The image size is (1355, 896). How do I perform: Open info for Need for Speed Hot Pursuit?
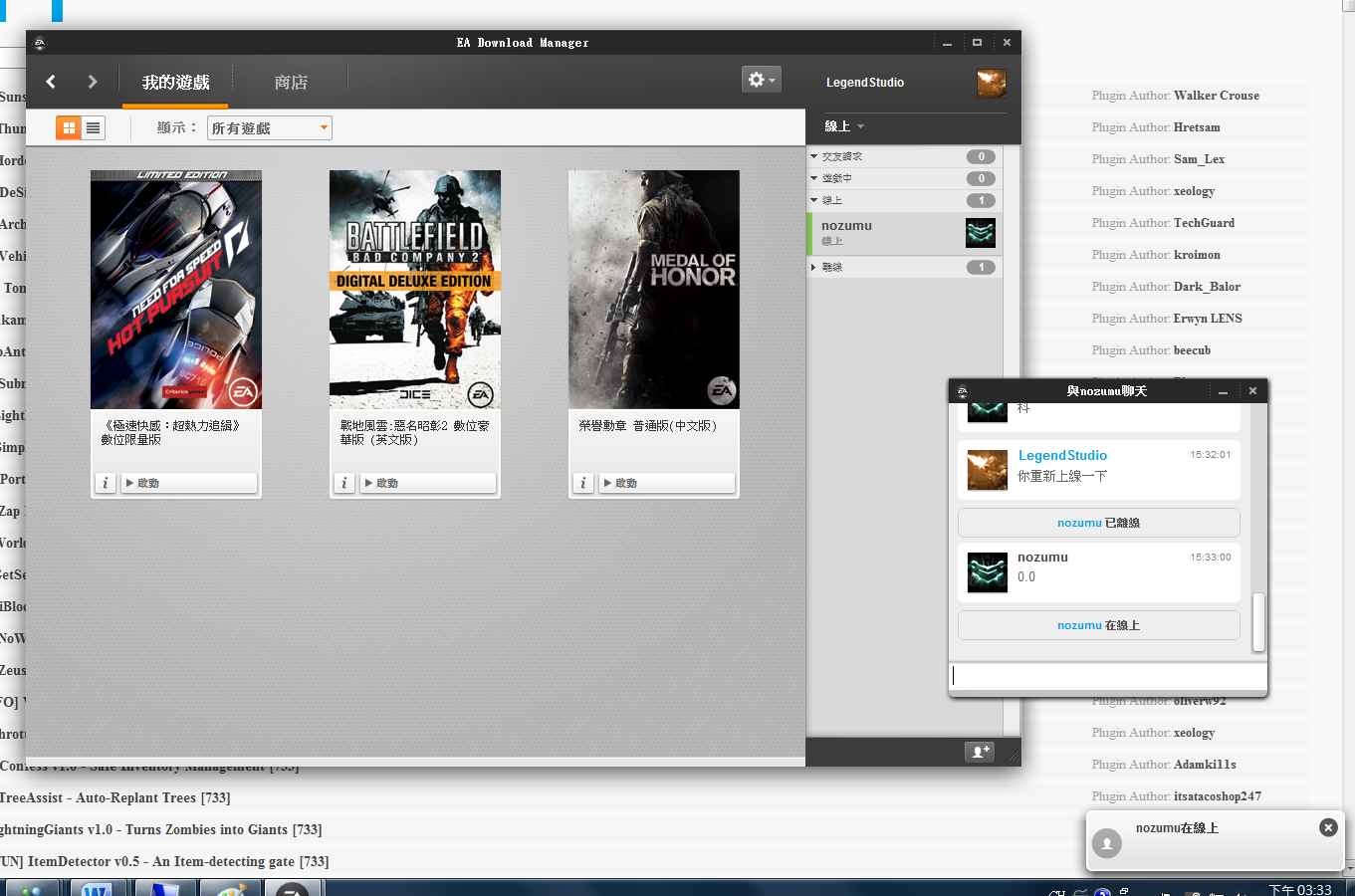pyautogui.click(x=106, y=483)
